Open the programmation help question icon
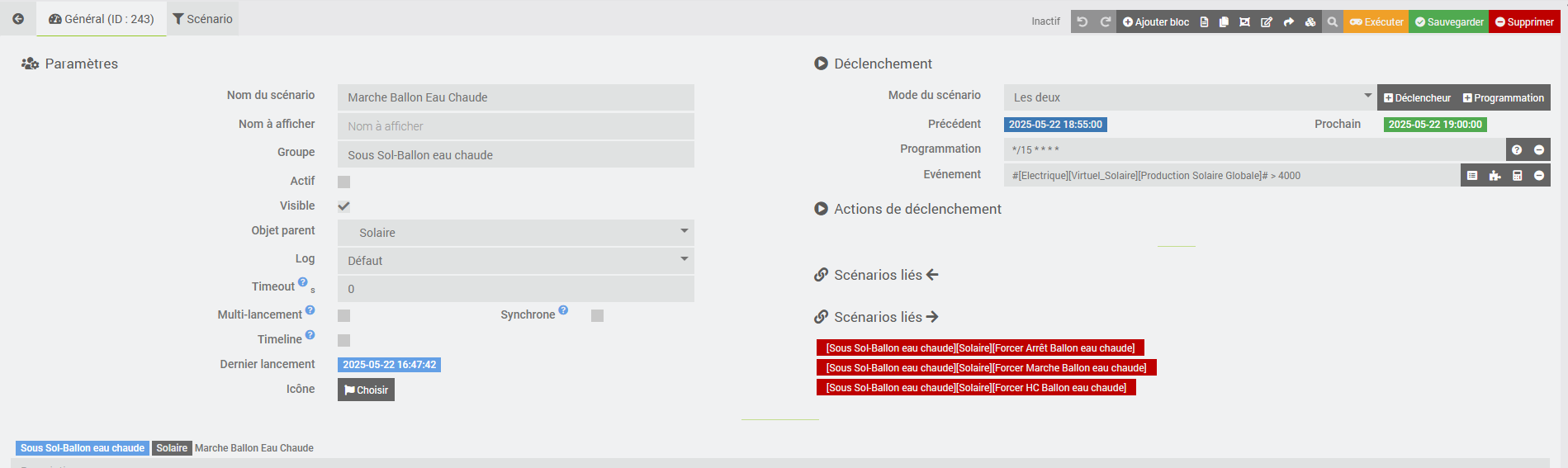 [x=1517, y=150]
